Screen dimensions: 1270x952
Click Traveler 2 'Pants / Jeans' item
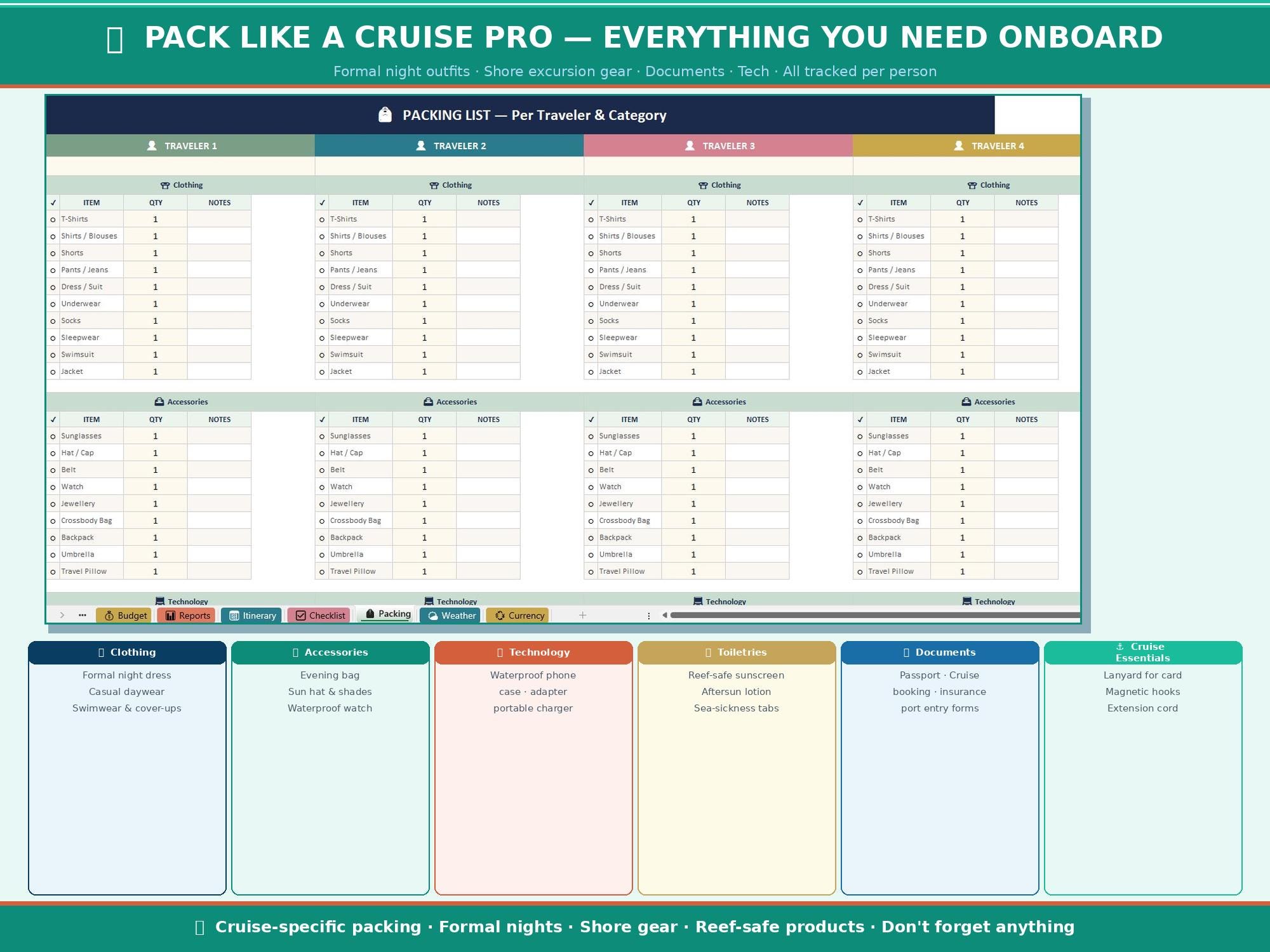(x=354, y=270)
